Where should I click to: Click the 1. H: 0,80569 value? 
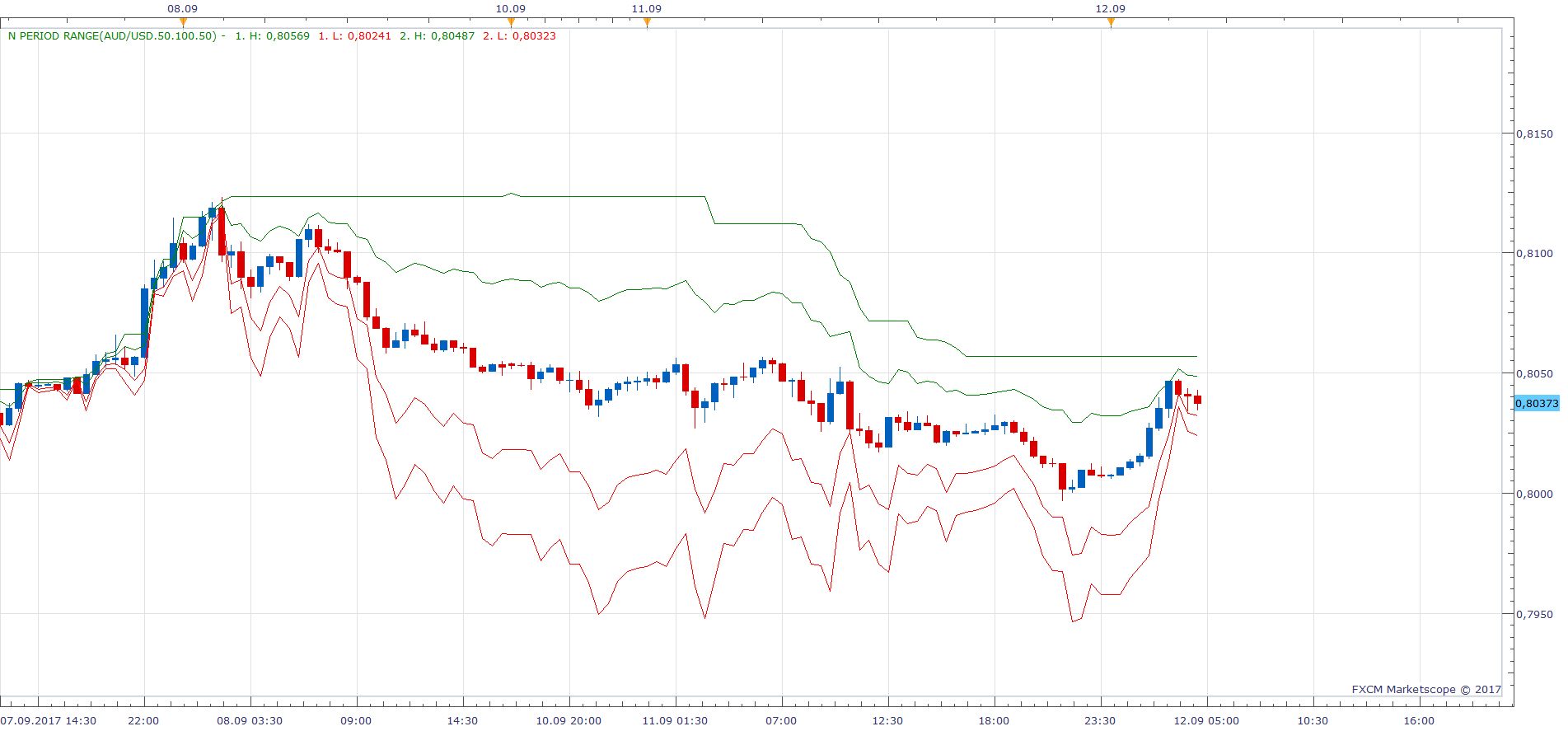coord(272,36)
